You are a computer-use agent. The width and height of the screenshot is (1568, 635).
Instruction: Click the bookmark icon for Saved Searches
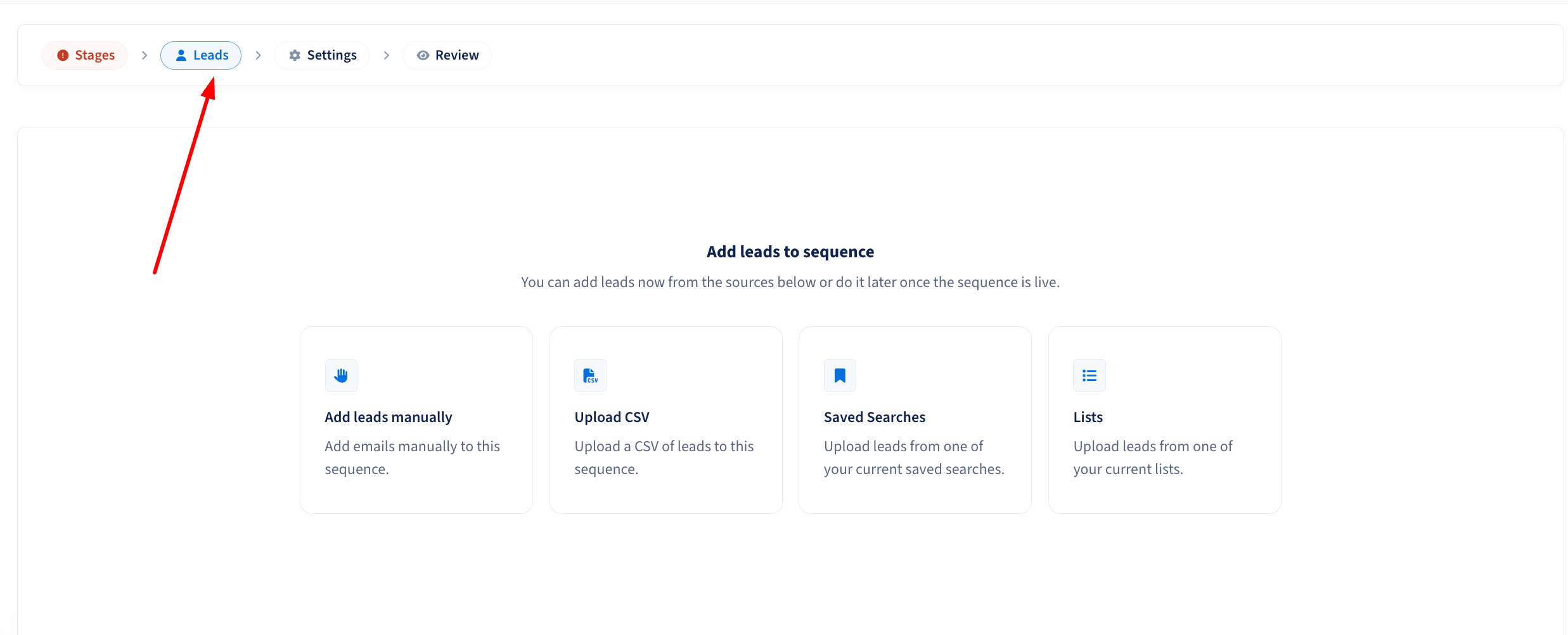point(840,376)
